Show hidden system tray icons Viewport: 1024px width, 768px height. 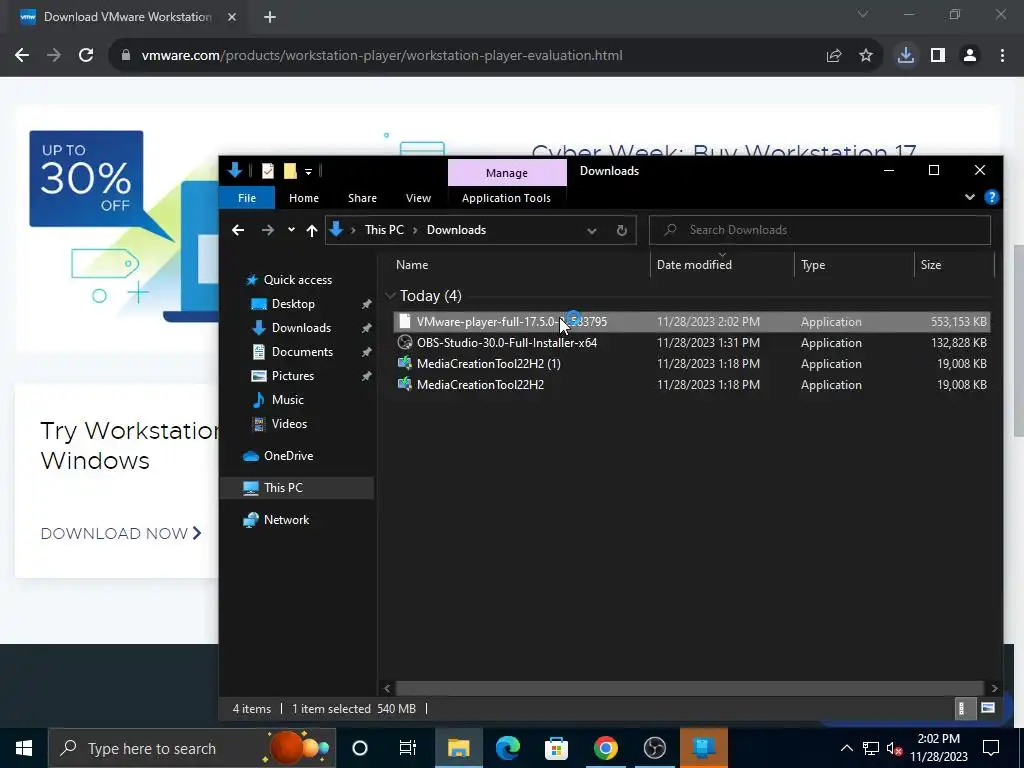click(846, 748)
